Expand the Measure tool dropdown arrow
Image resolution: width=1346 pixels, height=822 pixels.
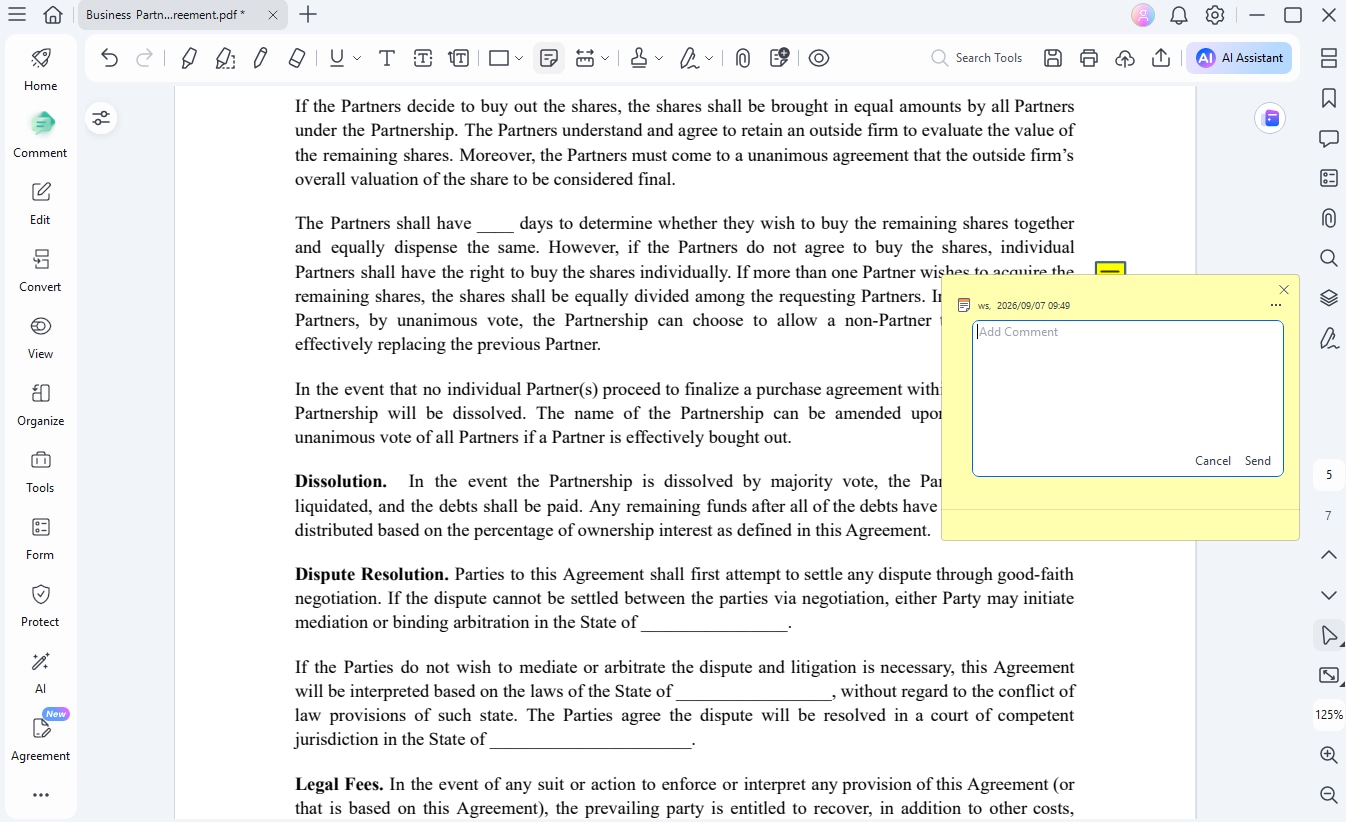coord(606,58)
